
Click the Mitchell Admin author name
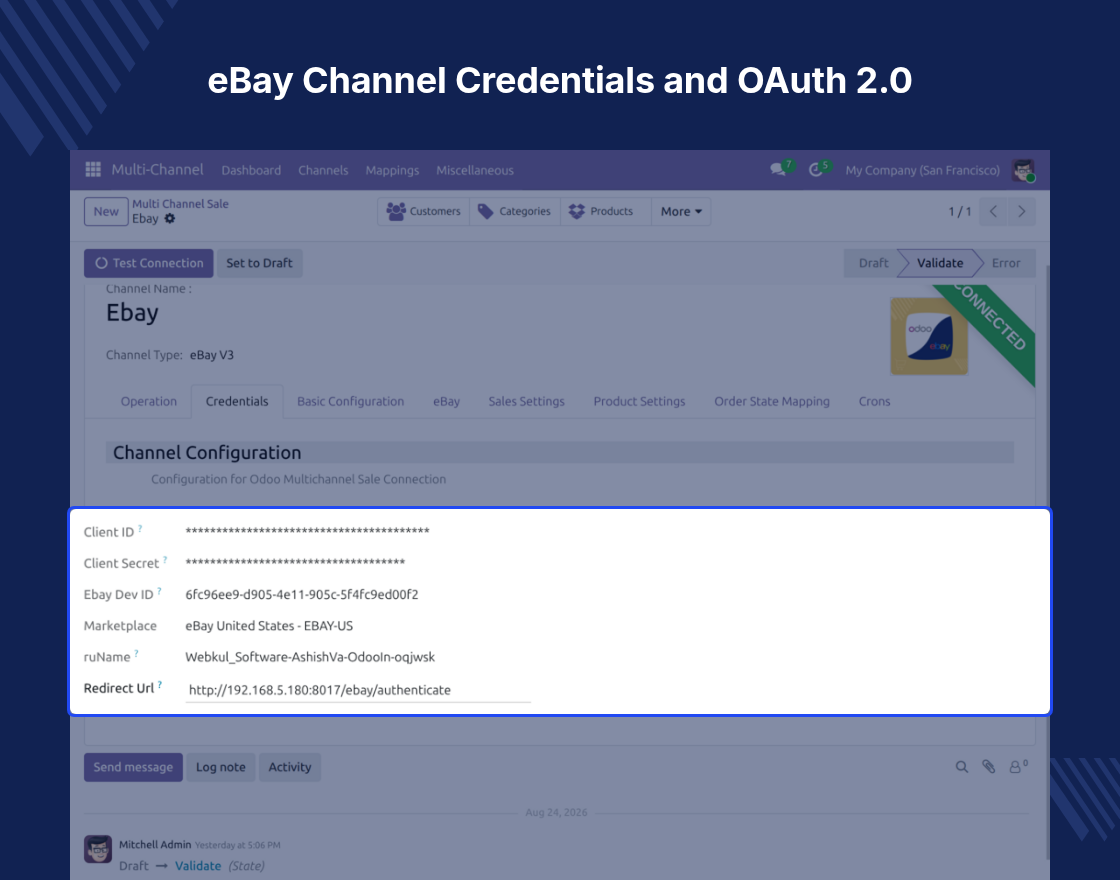click(x=155, y=844)
